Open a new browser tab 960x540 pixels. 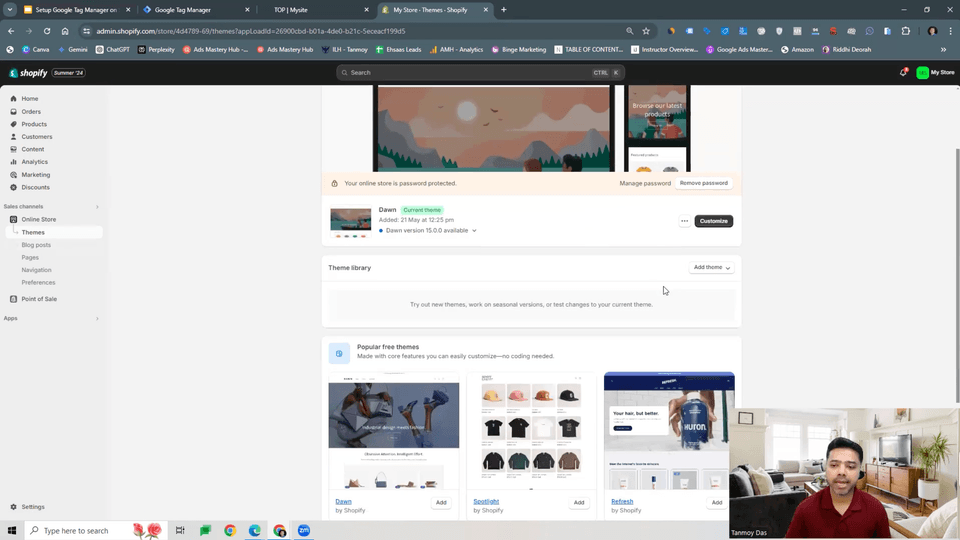click(x=503, y=10)
